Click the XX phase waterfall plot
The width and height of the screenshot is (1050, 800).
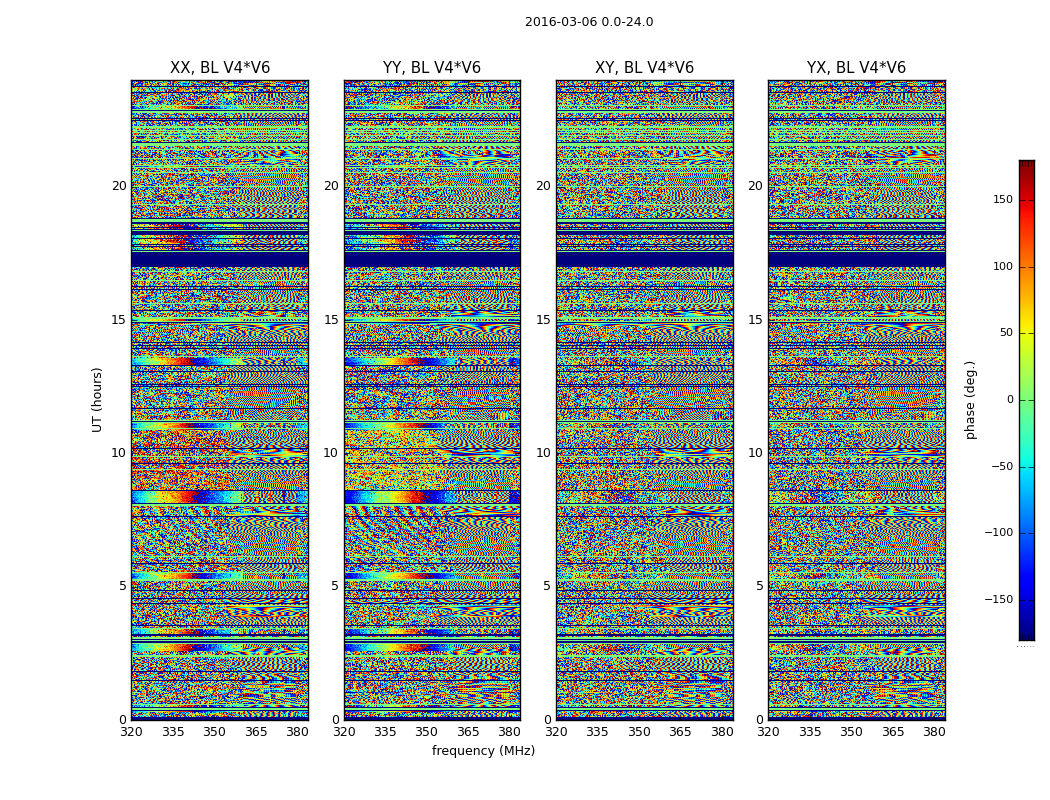tap(220, 400)
